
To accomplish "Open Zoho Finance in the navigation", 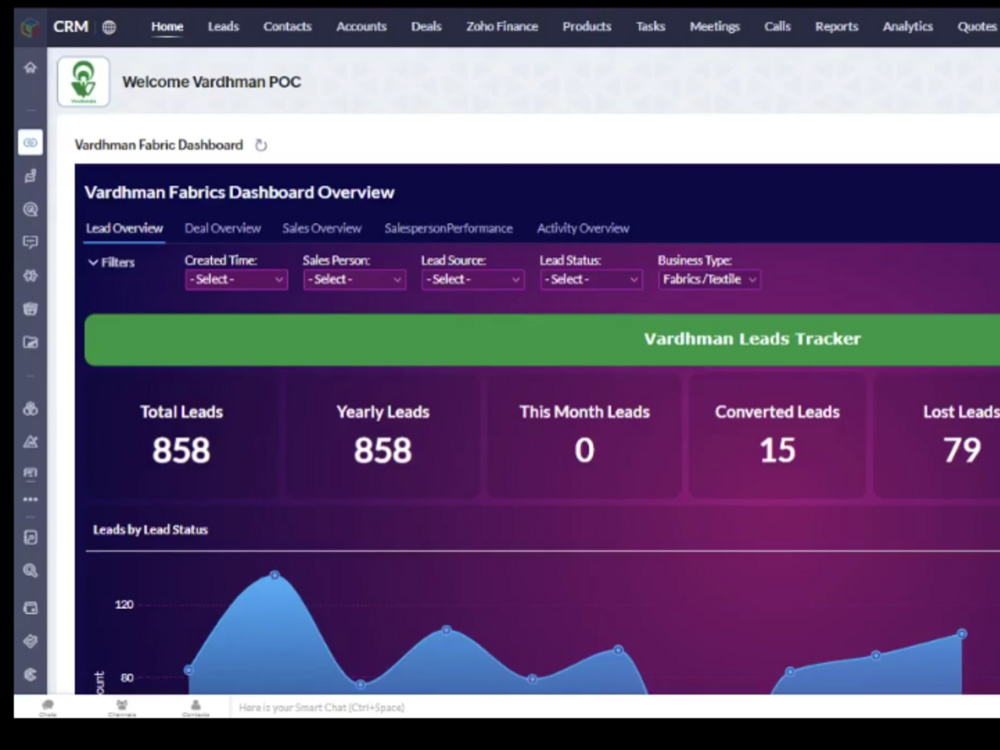I will point(502,27).
